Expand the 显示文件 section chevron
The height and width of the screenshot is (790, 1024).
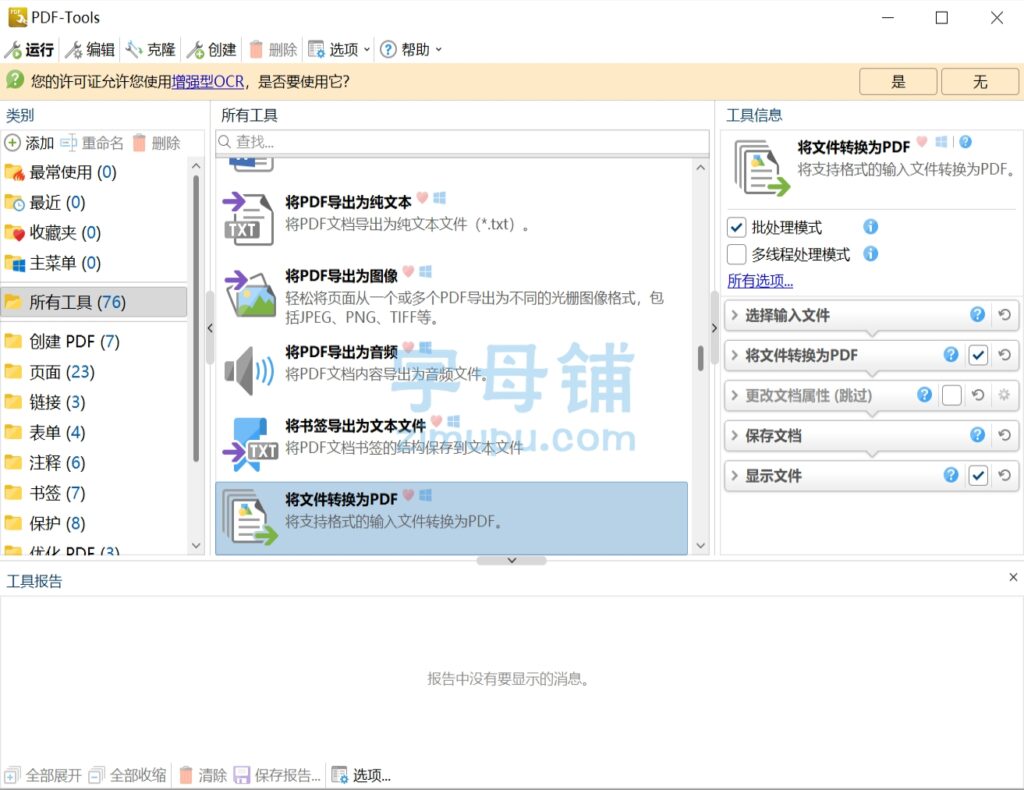734,476
